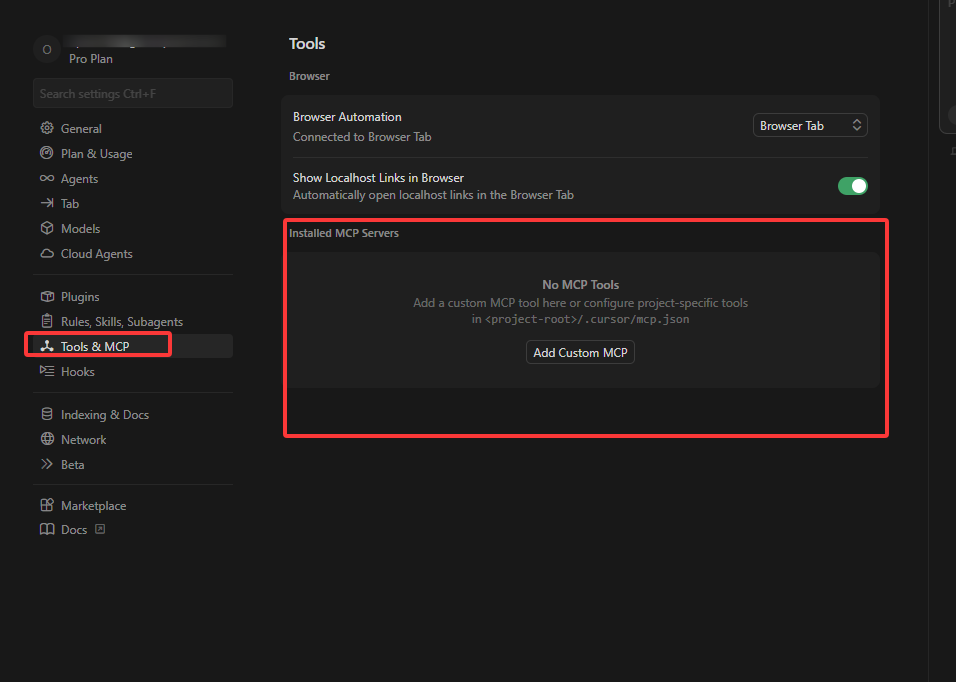
Task: Click the Pro Plan label
Action: pyautogui.click(x=91, y=59)
